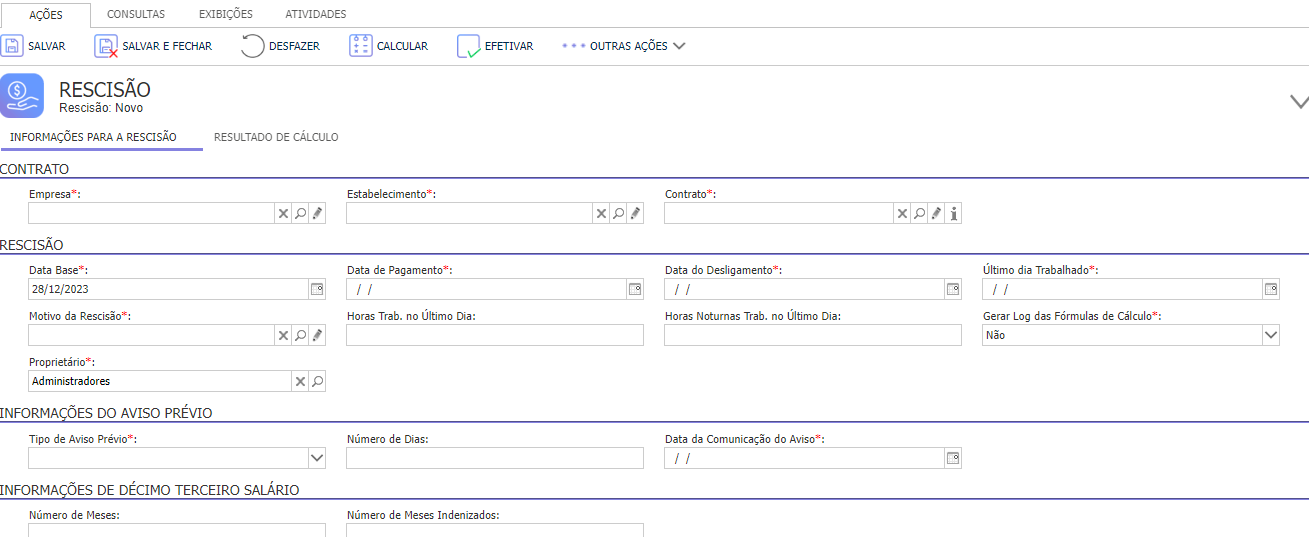This screenshot has width=1309, height=540.
Task: Open the Tipo de Aviso Prévio dropdown
Action: 317,458
